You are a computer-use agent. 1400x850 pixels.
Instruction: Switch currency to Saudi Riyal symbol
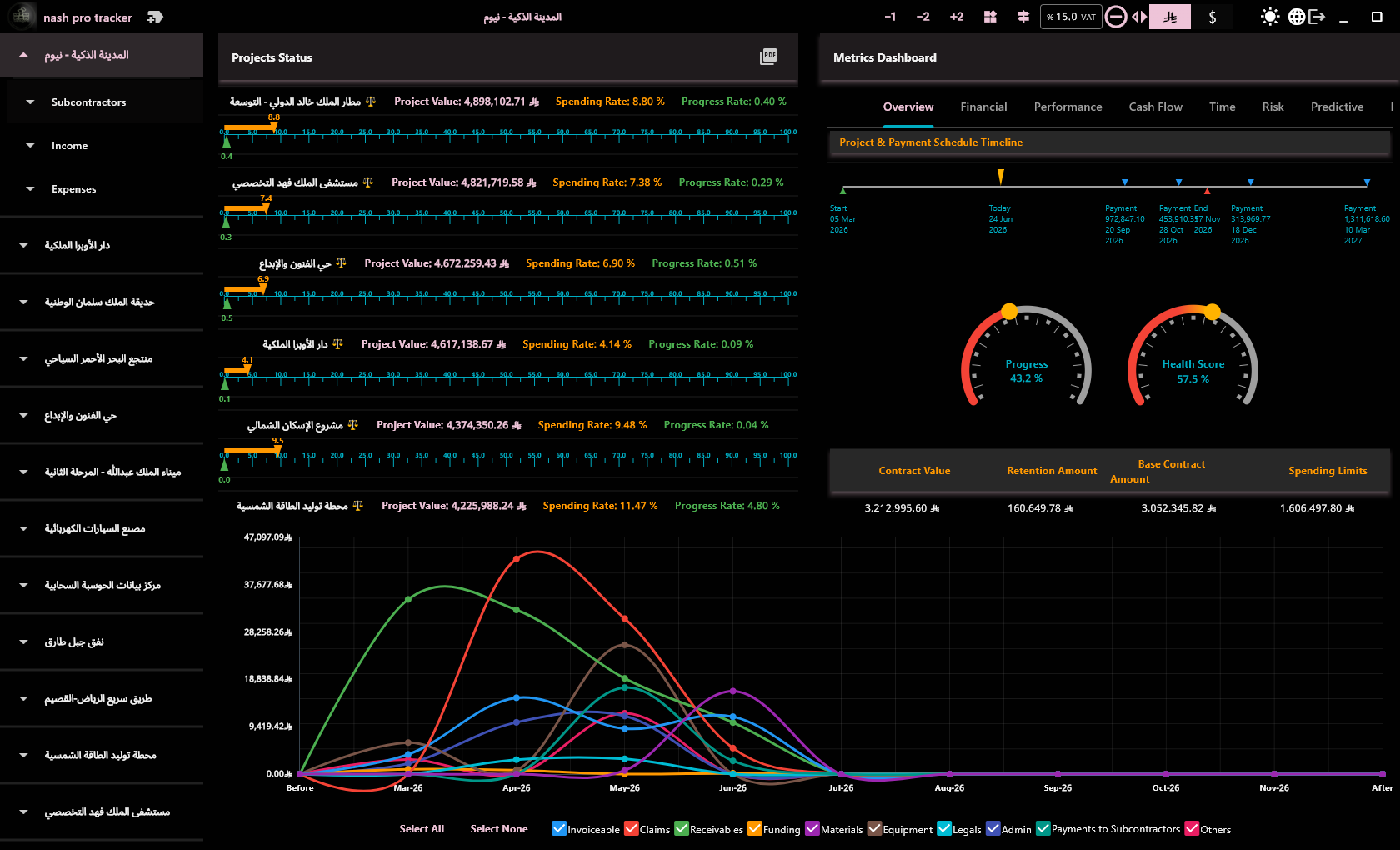tap(1170, 17)
